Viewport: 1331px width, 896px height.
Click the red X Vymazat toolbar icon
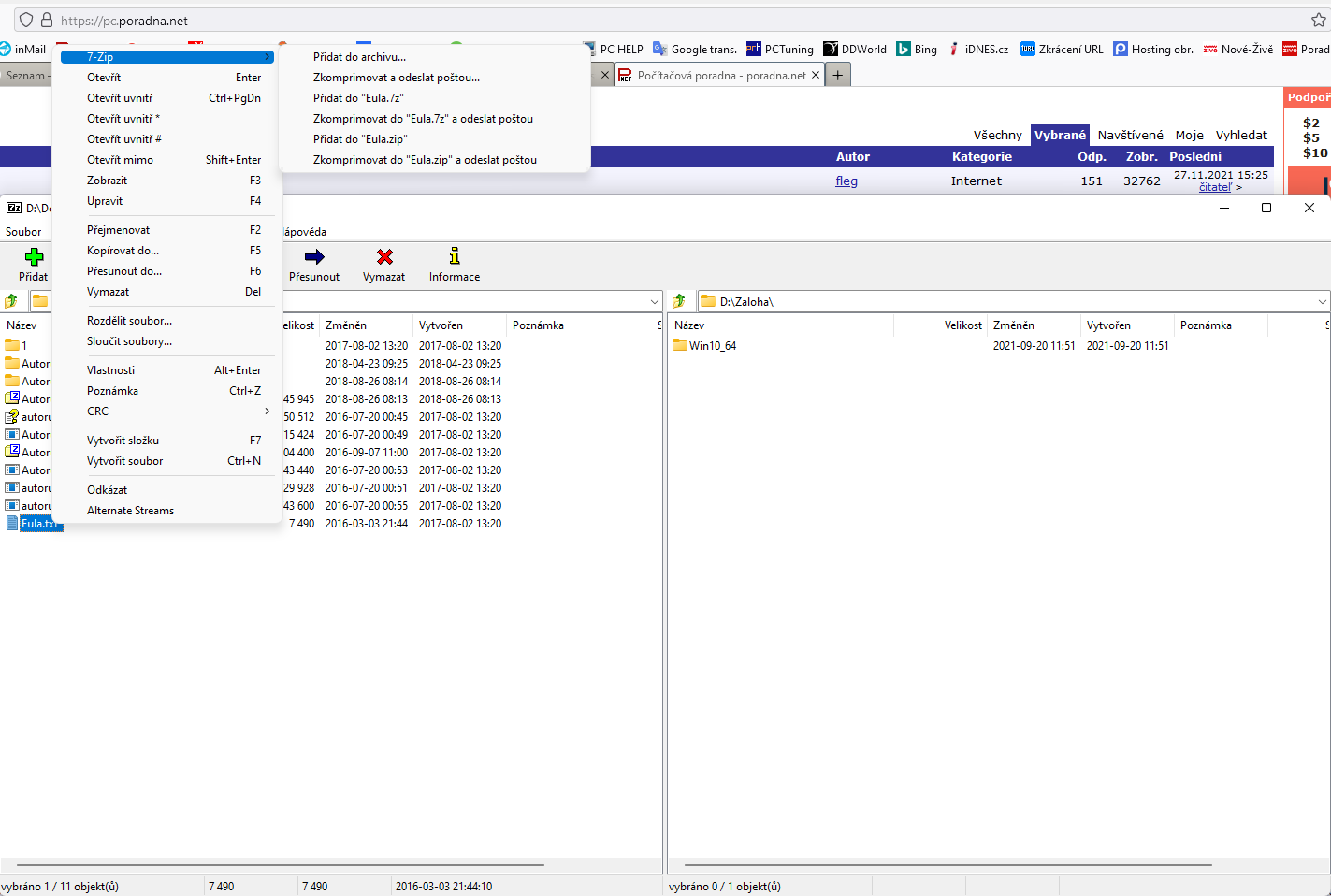384,256
